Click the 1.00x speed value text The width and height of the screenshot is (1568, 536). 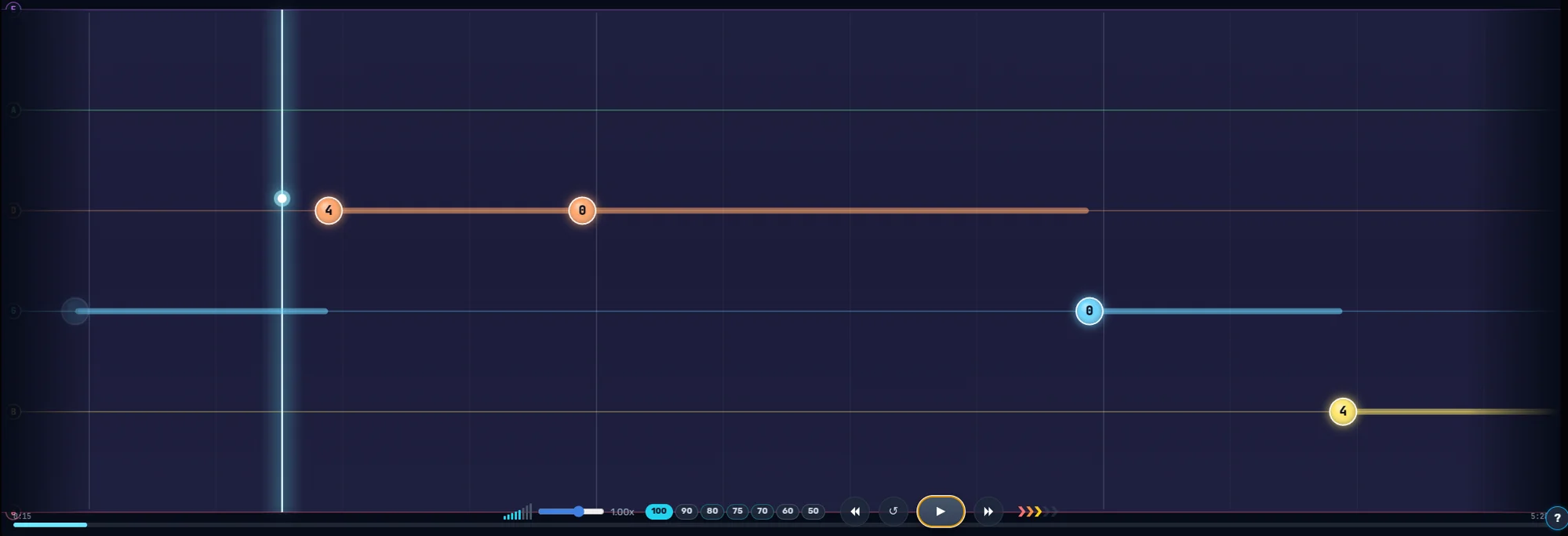click(x=622, y=512)
